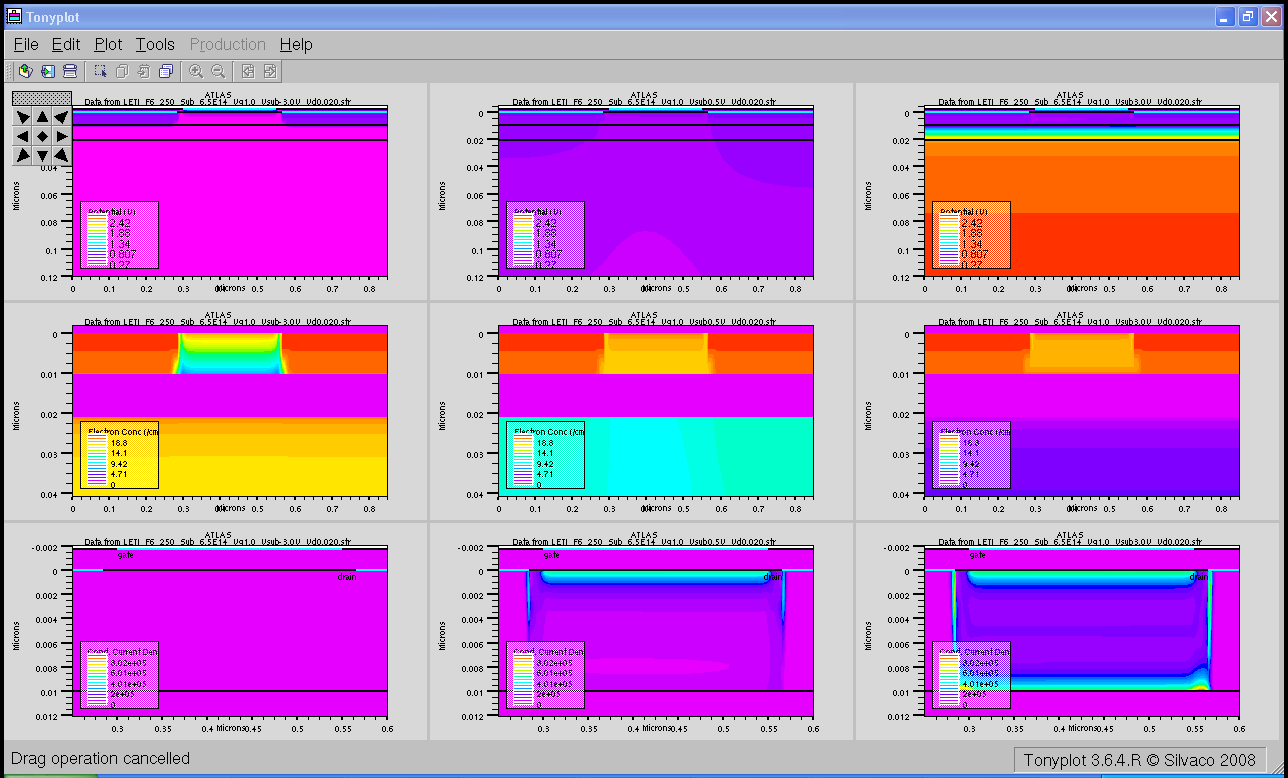Click Electron Conc legend in Vsub-3.0V plot

(x=119, y=455)
